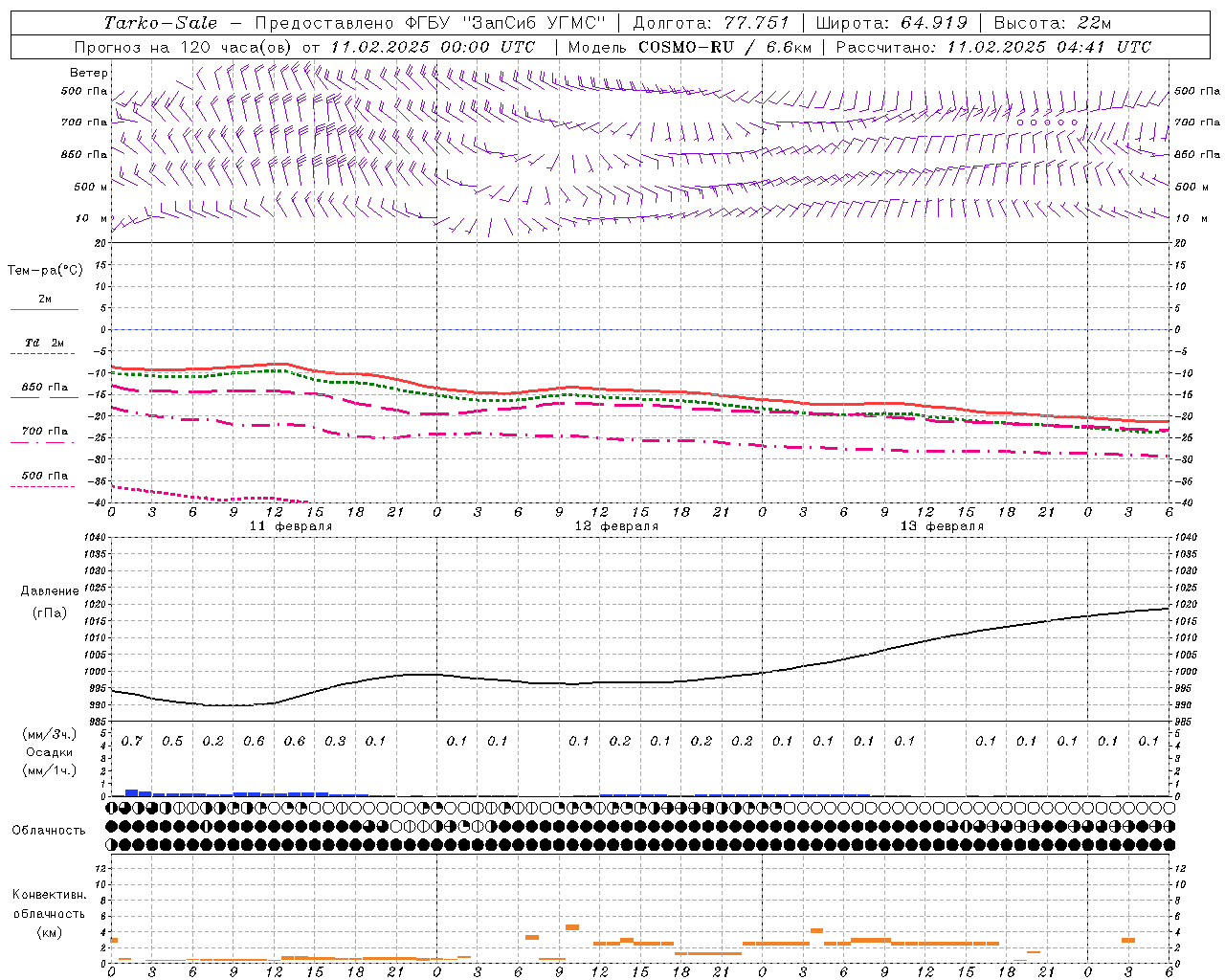This screenshot has height=980, width=1225.
Task: Click the "12 февраля" date label
Action: [x=616, y=526]
